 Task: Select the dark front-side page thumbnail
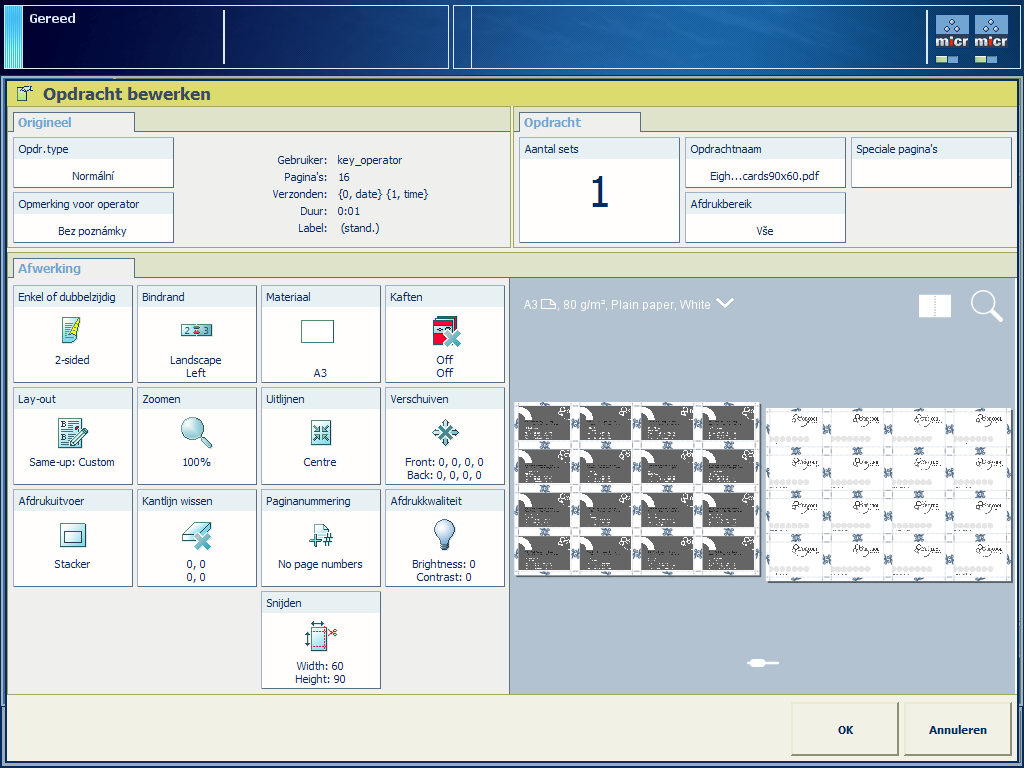coord(637,489)
